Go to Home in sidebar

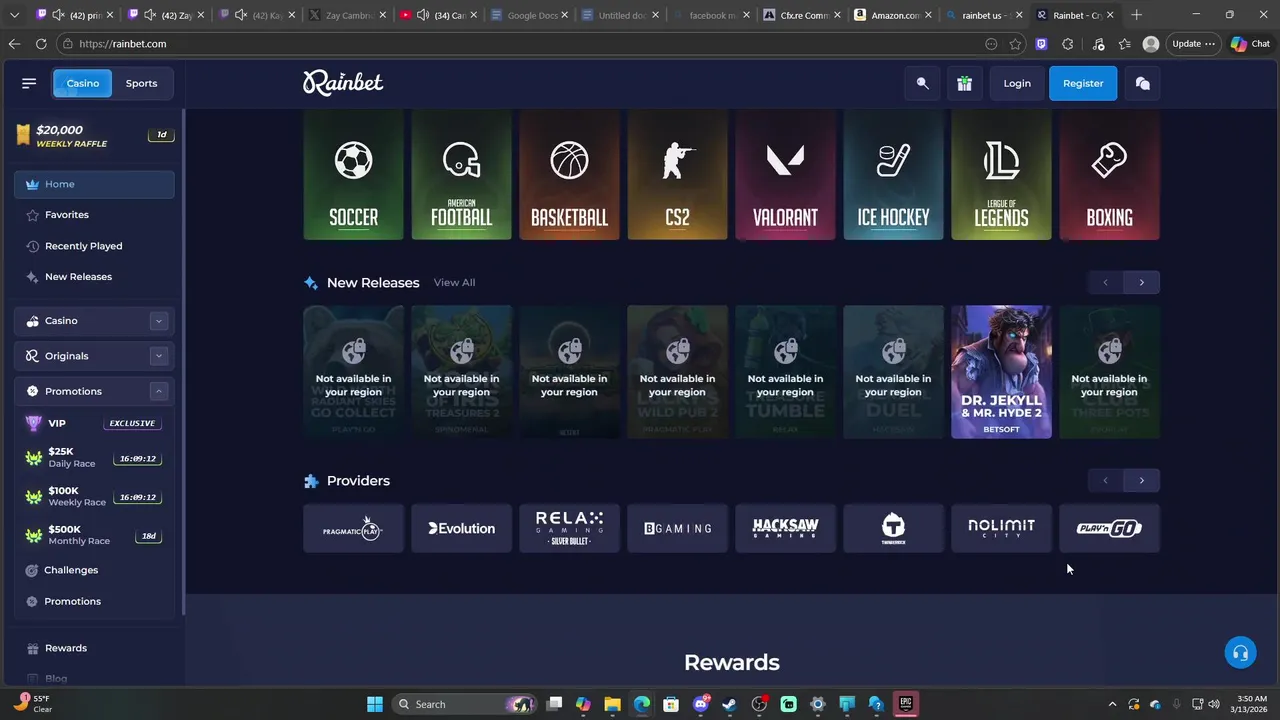tap(94, 184)
